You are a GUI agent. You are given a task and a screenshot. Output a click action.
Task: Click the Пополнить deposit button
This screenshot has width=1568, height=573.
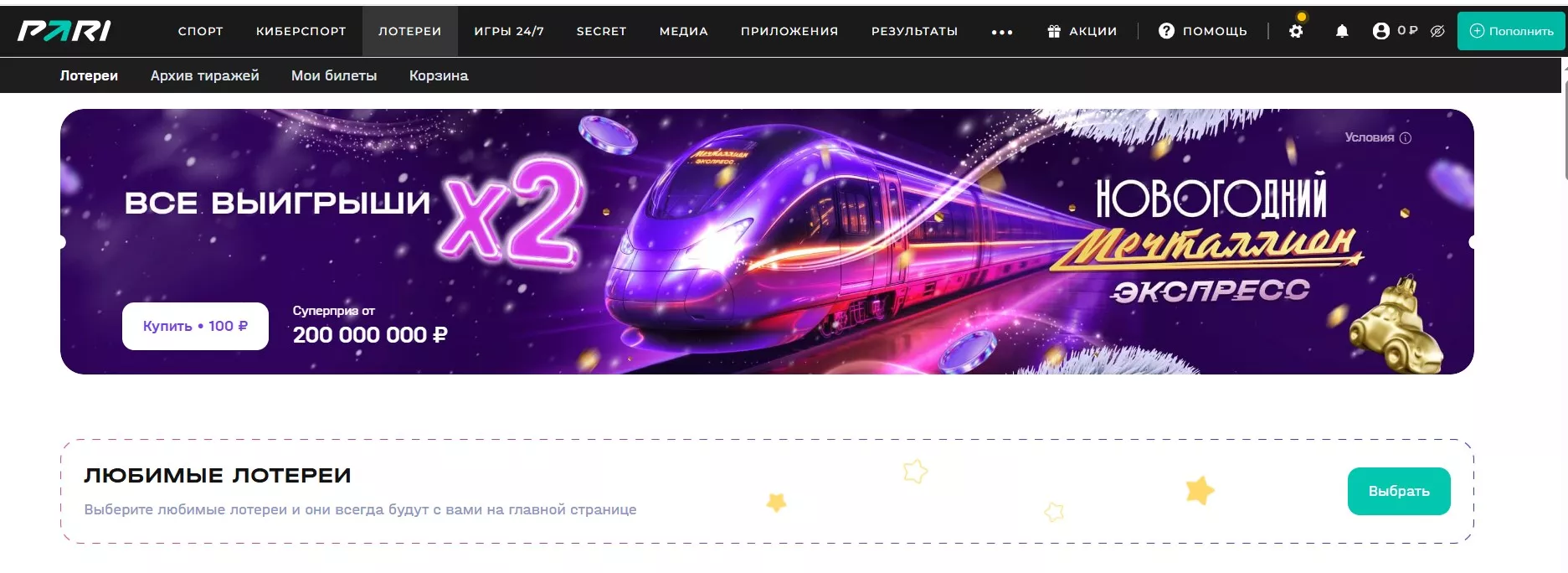tap(1511, 31)
